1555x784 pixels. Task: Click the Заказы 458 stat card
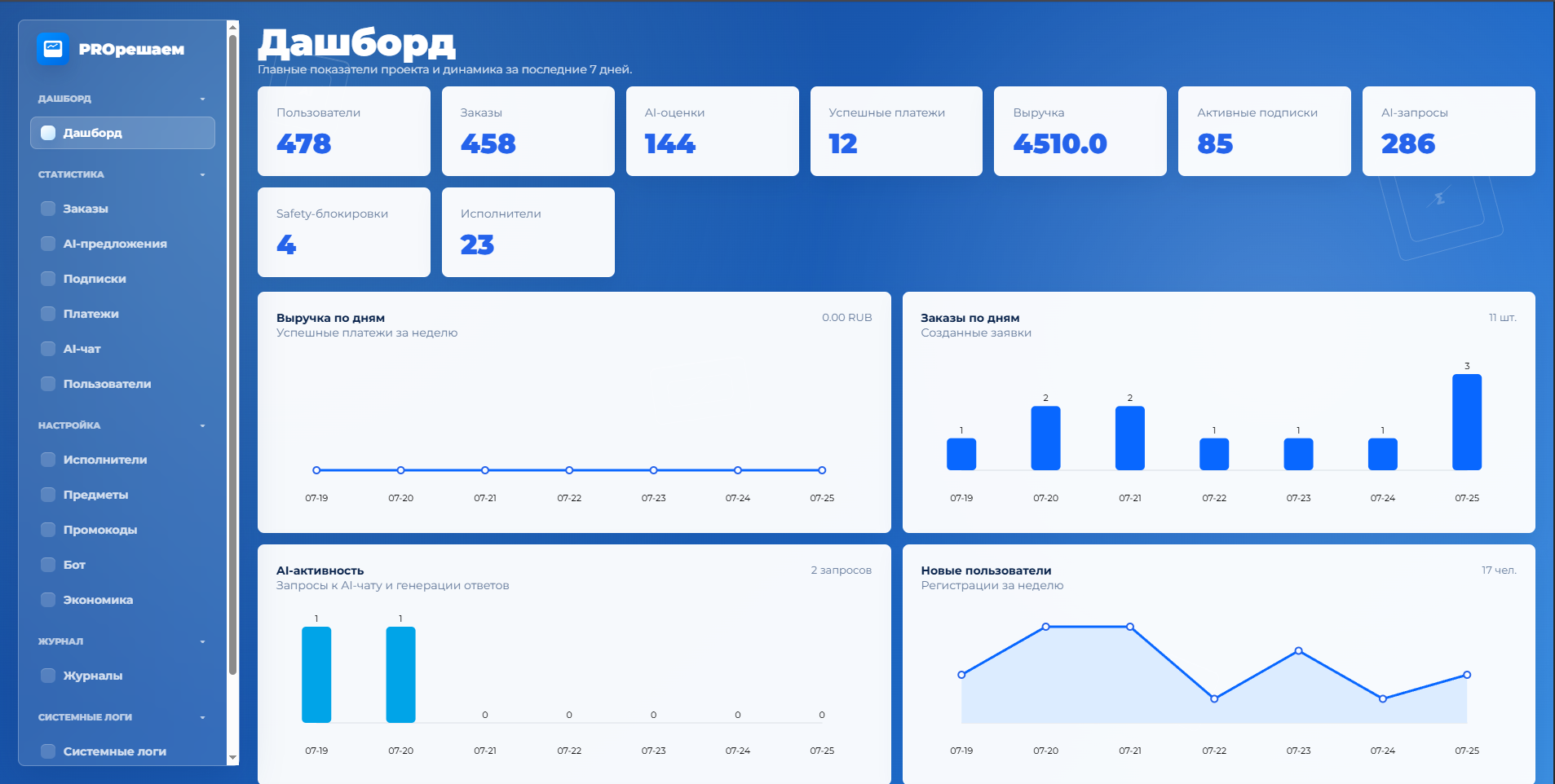pyautogui.click(x=528, y=131)
